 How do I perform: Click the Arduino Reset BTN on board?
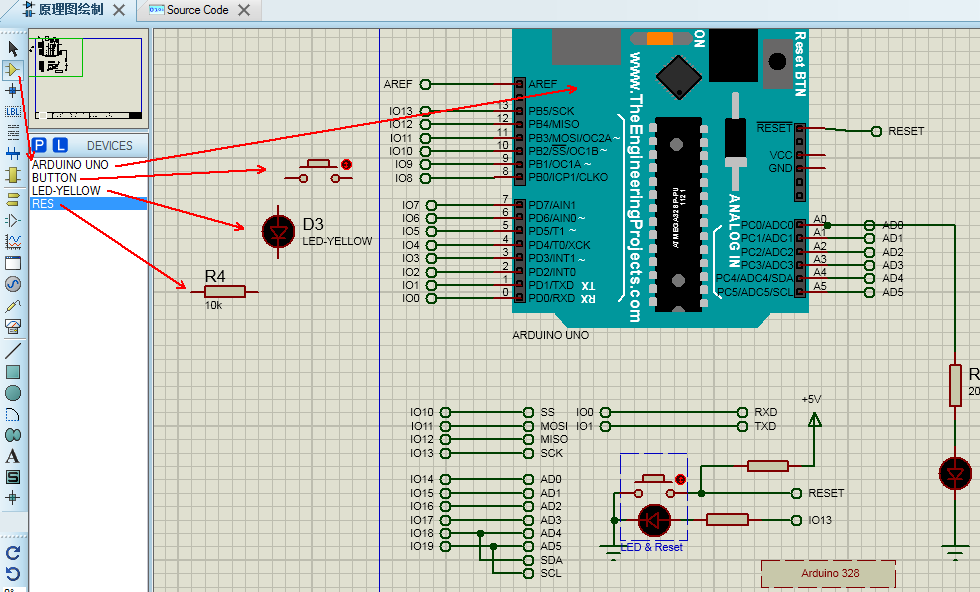click(777, 62)
